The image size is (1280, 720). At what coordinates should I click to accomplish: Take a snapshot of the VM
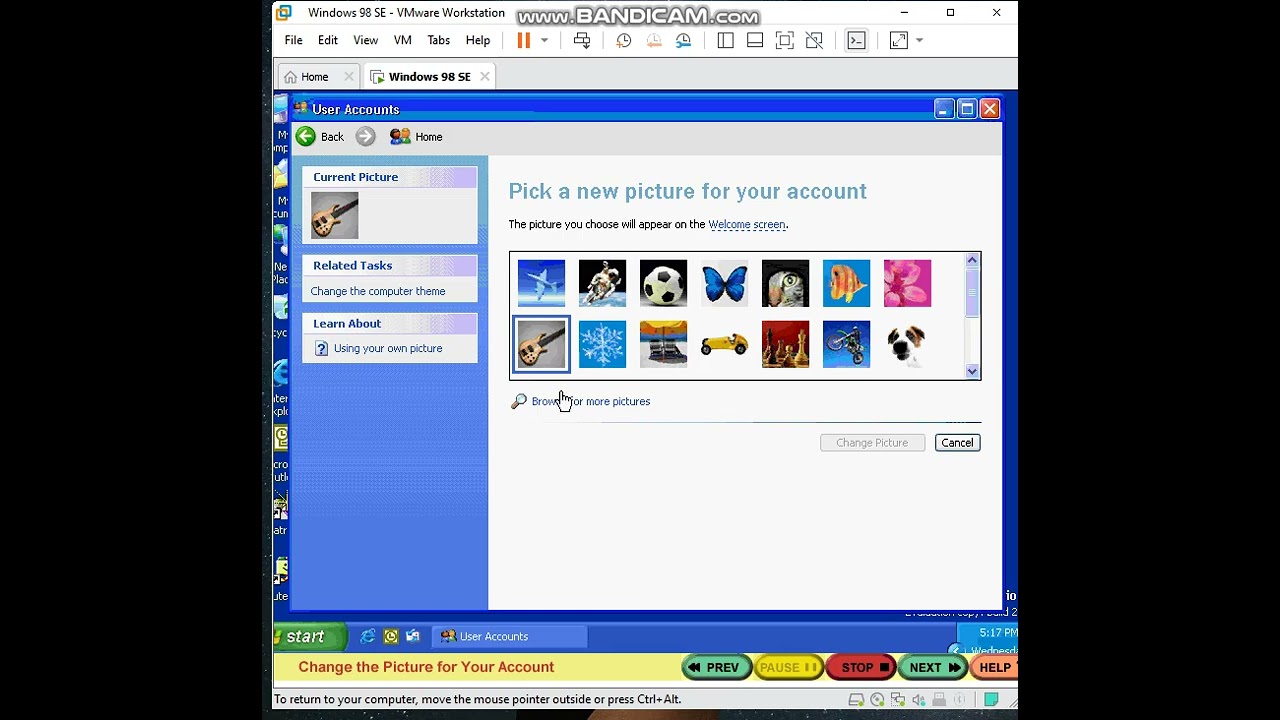point(623,40)
